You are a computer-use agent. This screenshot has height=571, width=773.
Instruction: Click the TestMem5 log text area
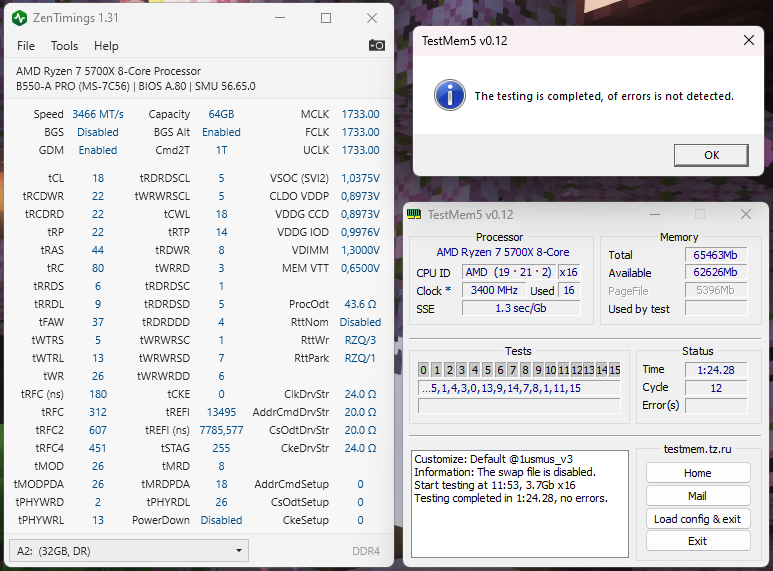[x=520, y=503]
